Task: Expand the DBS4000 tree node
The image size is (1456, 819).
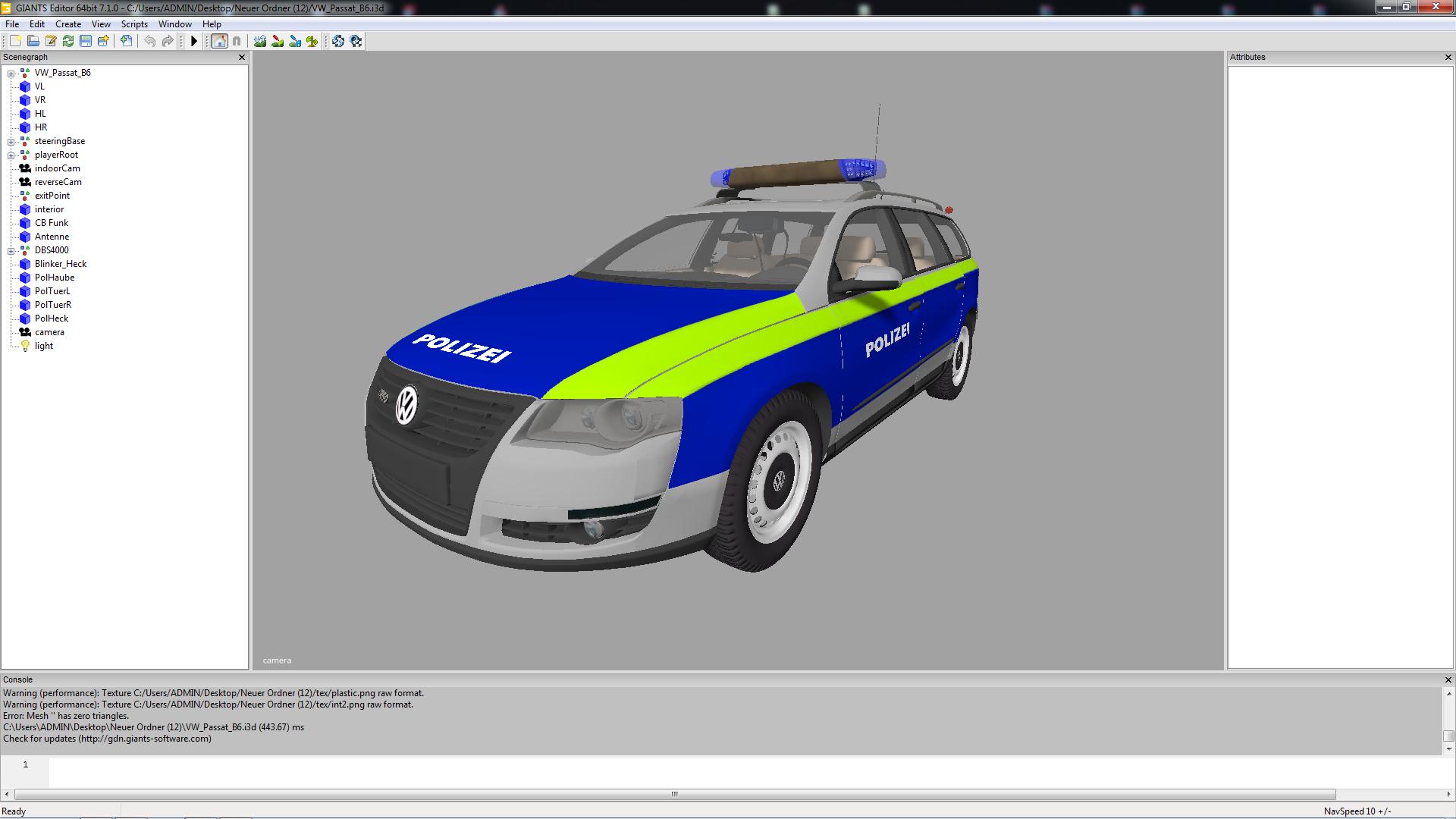Action: 11,251
